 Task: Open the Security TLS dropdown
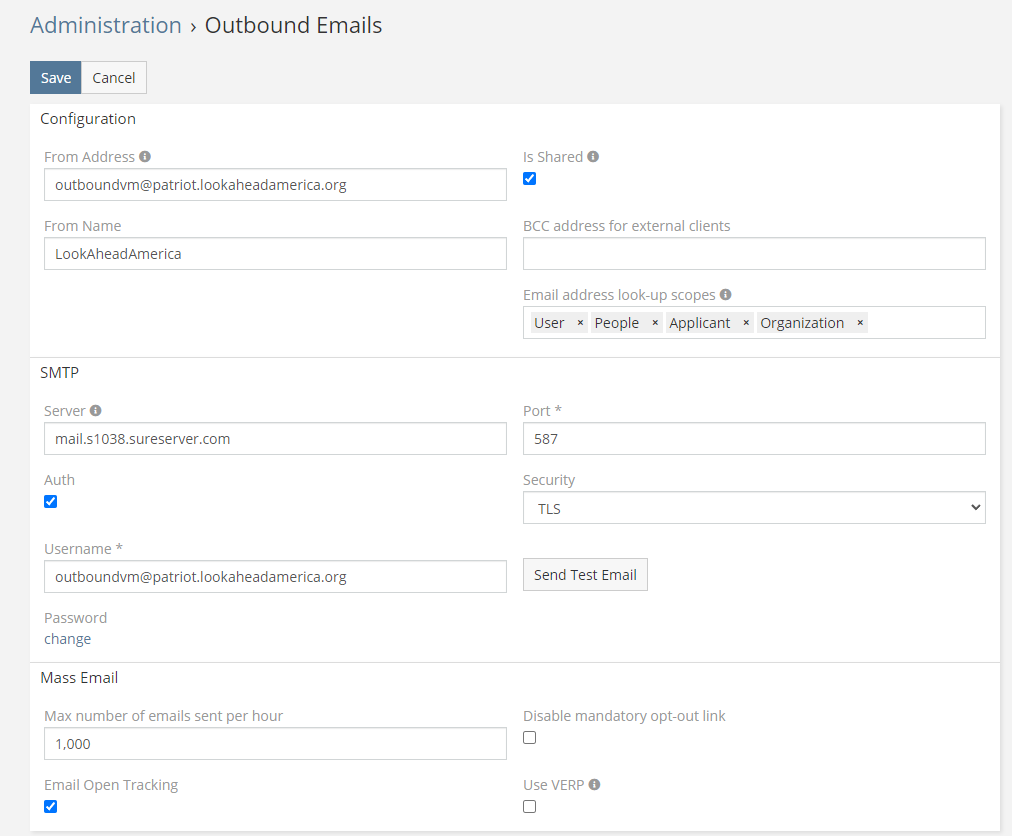pyautogui.click(x=754, y=508)
